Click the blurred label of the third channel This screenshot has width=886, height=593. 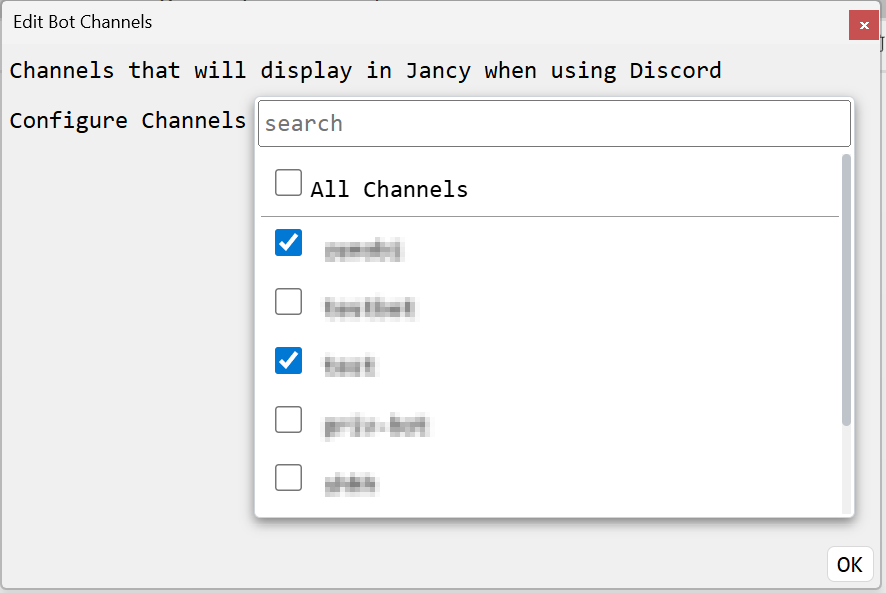tap(350, 366)
